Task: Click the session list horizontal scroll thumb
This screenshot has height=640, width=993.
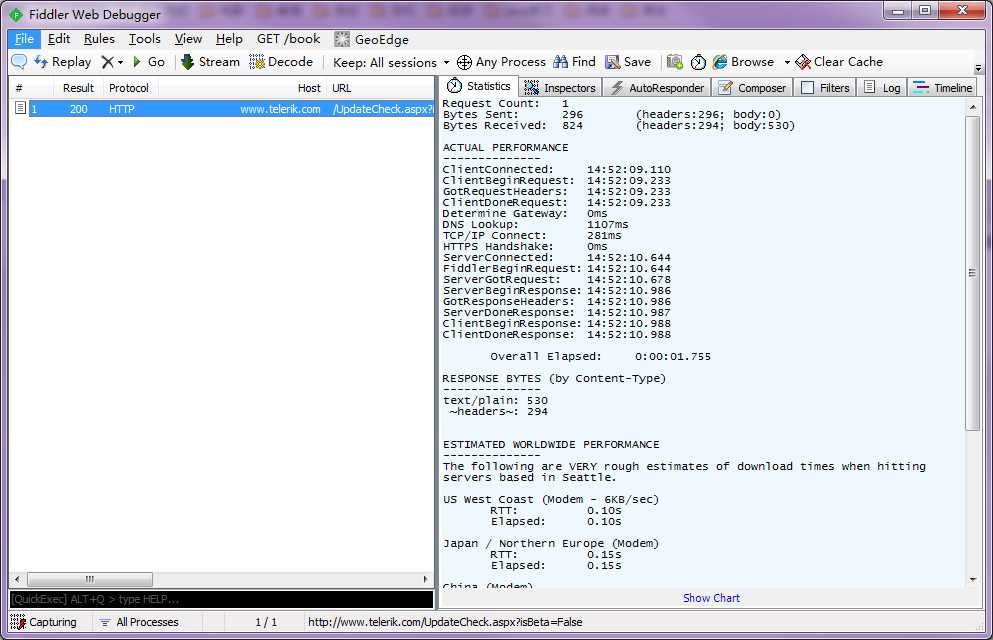Action: pos(89,579)
